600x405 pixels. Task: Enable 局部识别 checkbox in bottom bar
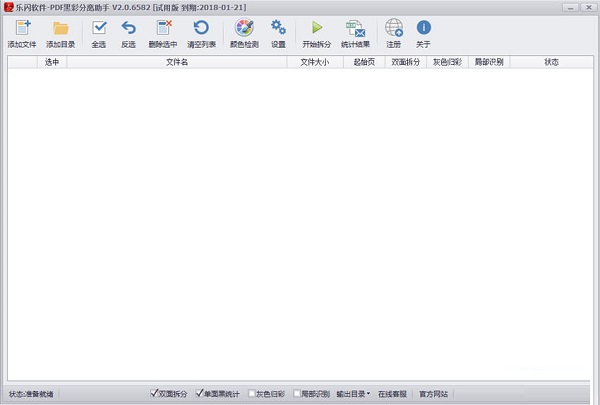pyautogui.click(x=297, y=393)
